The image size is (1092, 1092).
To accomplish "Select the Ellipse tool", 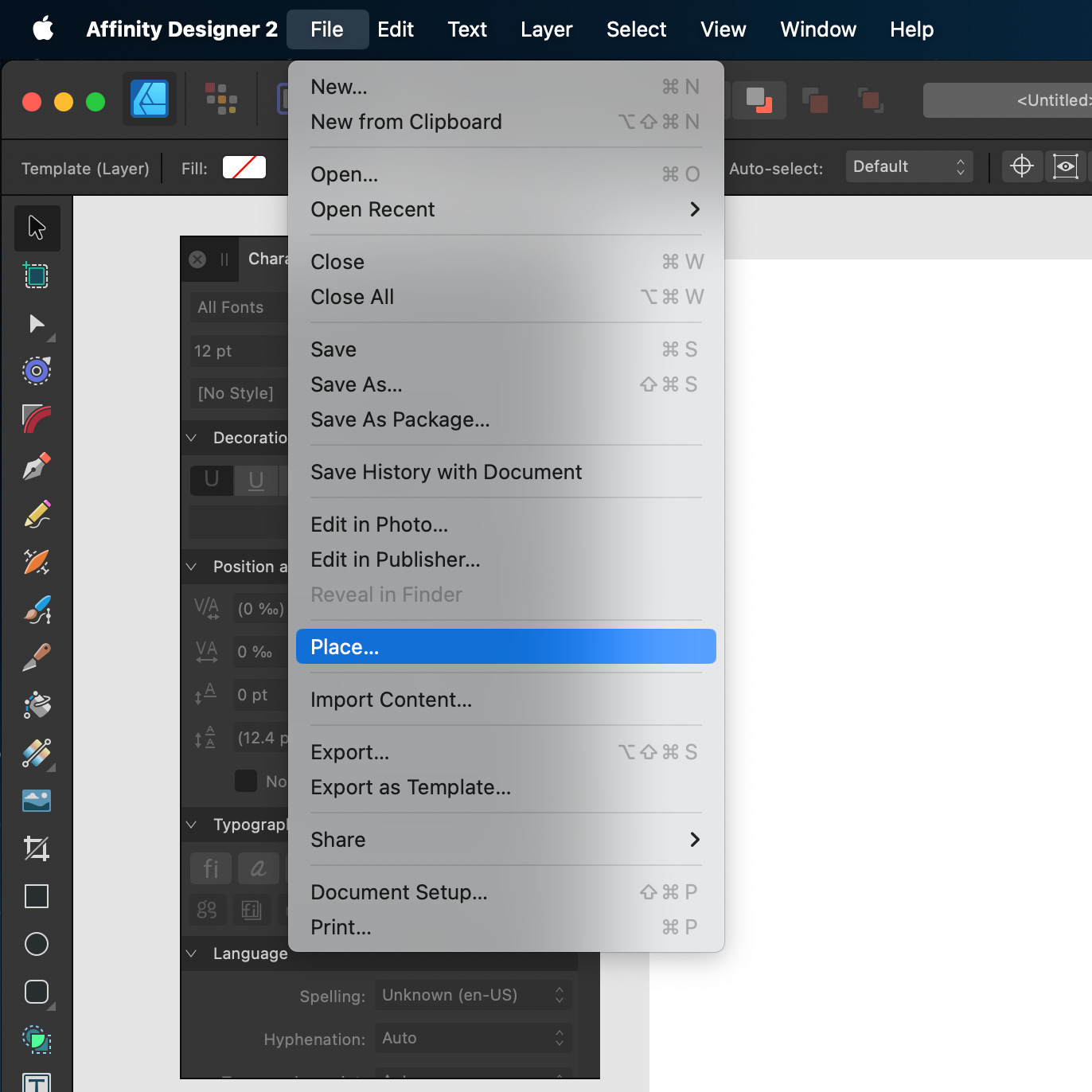I will pos(37,944).
